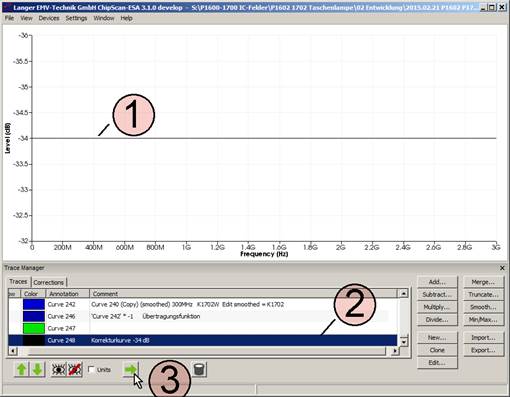Click the trash can delete icon
Viewport: 510px width, 397px height.
coord(199,369)
